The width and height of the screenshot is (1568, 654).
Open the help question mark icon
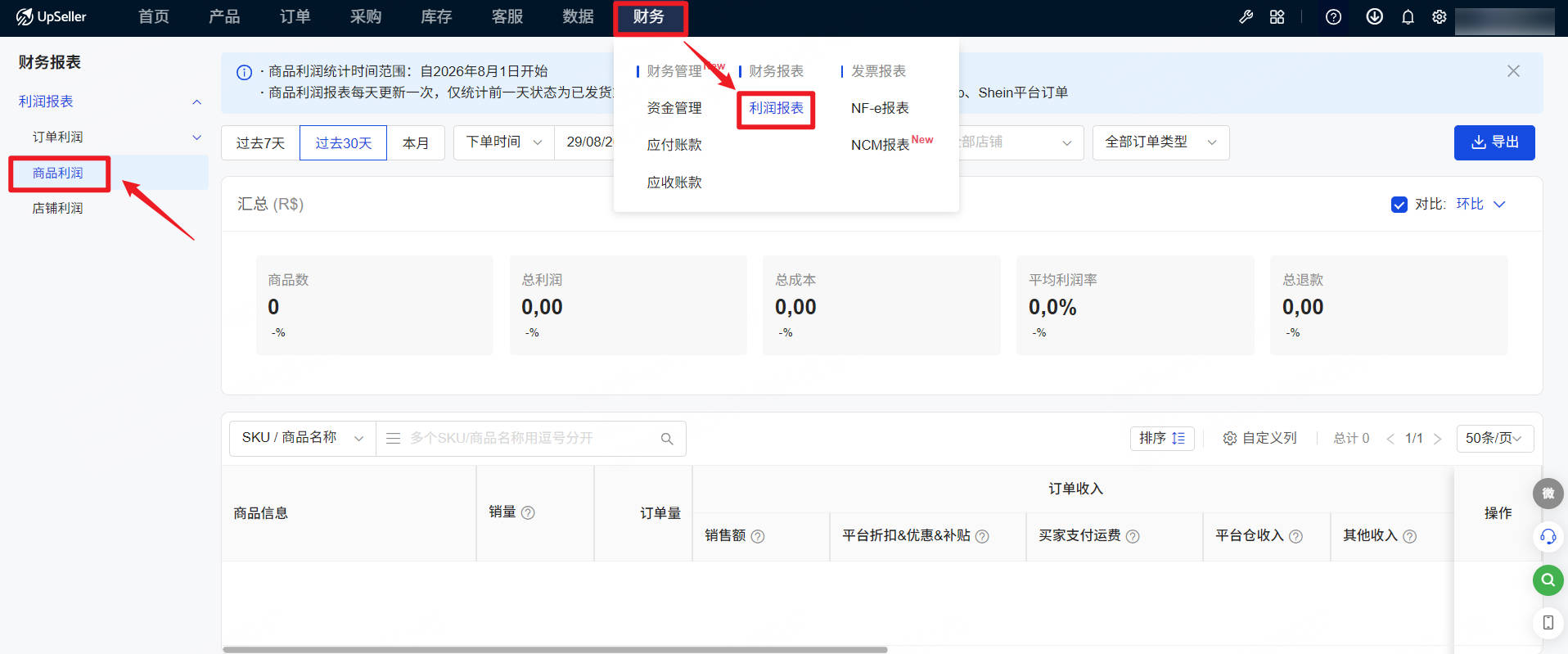tap(1333, 16)
